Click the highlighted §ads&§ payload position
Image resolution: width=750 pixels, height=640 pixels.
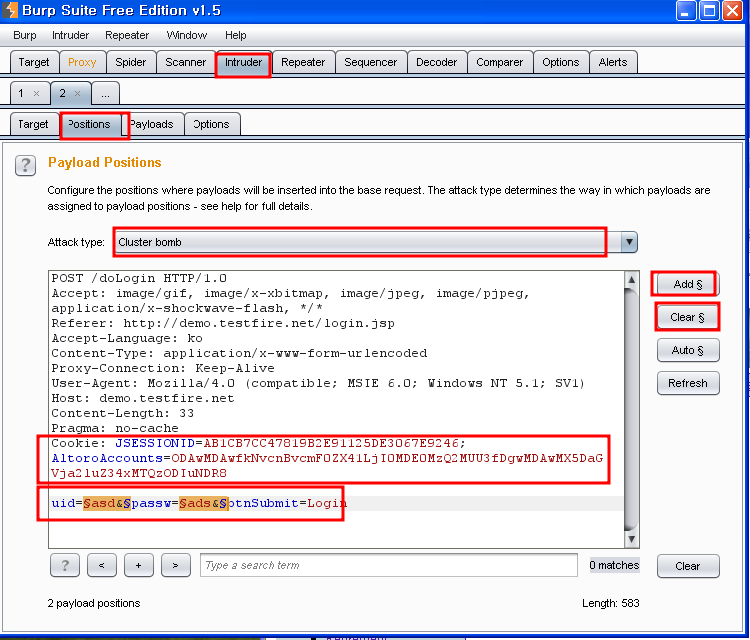(203, 503)
